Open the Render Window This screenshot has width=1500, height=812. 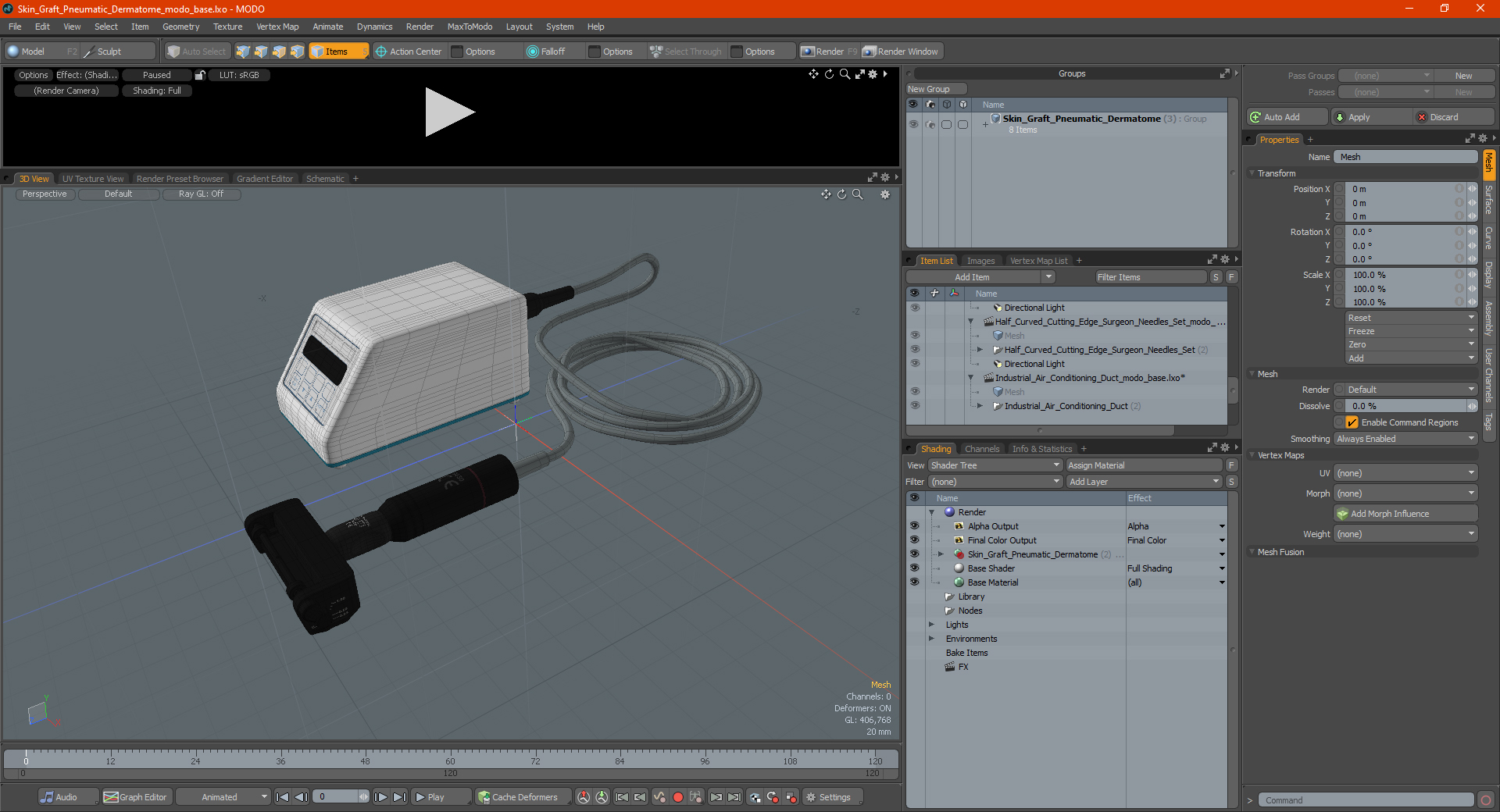point(902,52)
